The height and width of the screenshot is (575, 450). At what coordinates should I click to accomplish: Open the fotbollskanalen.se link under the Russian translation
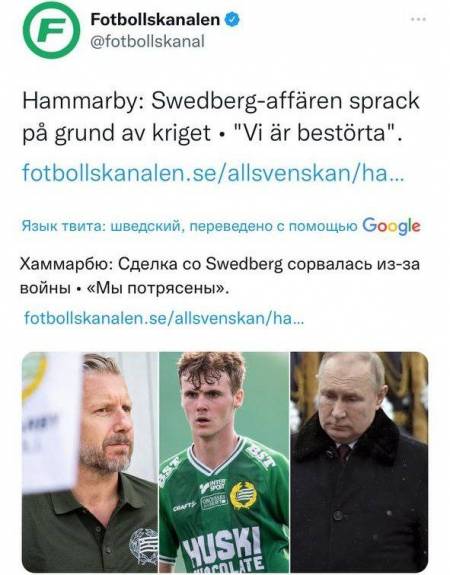(x=164, y=318)
